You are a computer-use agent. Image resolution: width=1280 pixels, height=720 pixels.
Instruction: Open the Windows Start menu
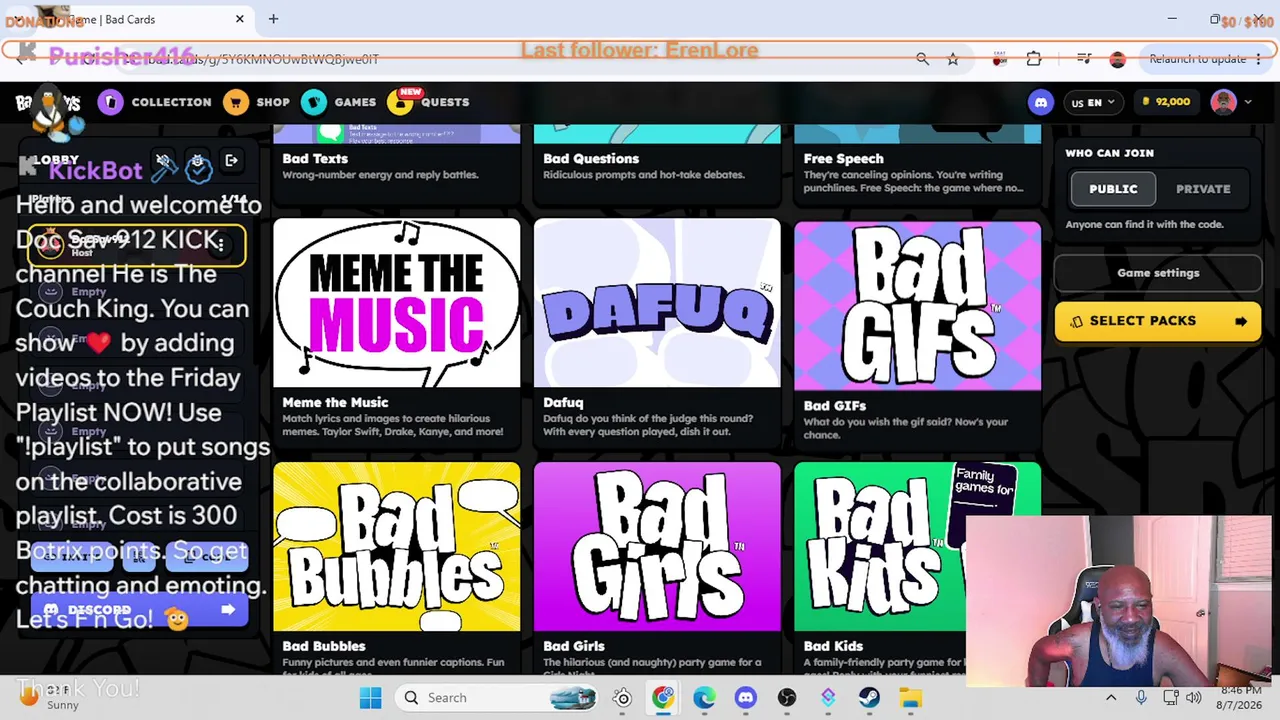coord(370,698)
